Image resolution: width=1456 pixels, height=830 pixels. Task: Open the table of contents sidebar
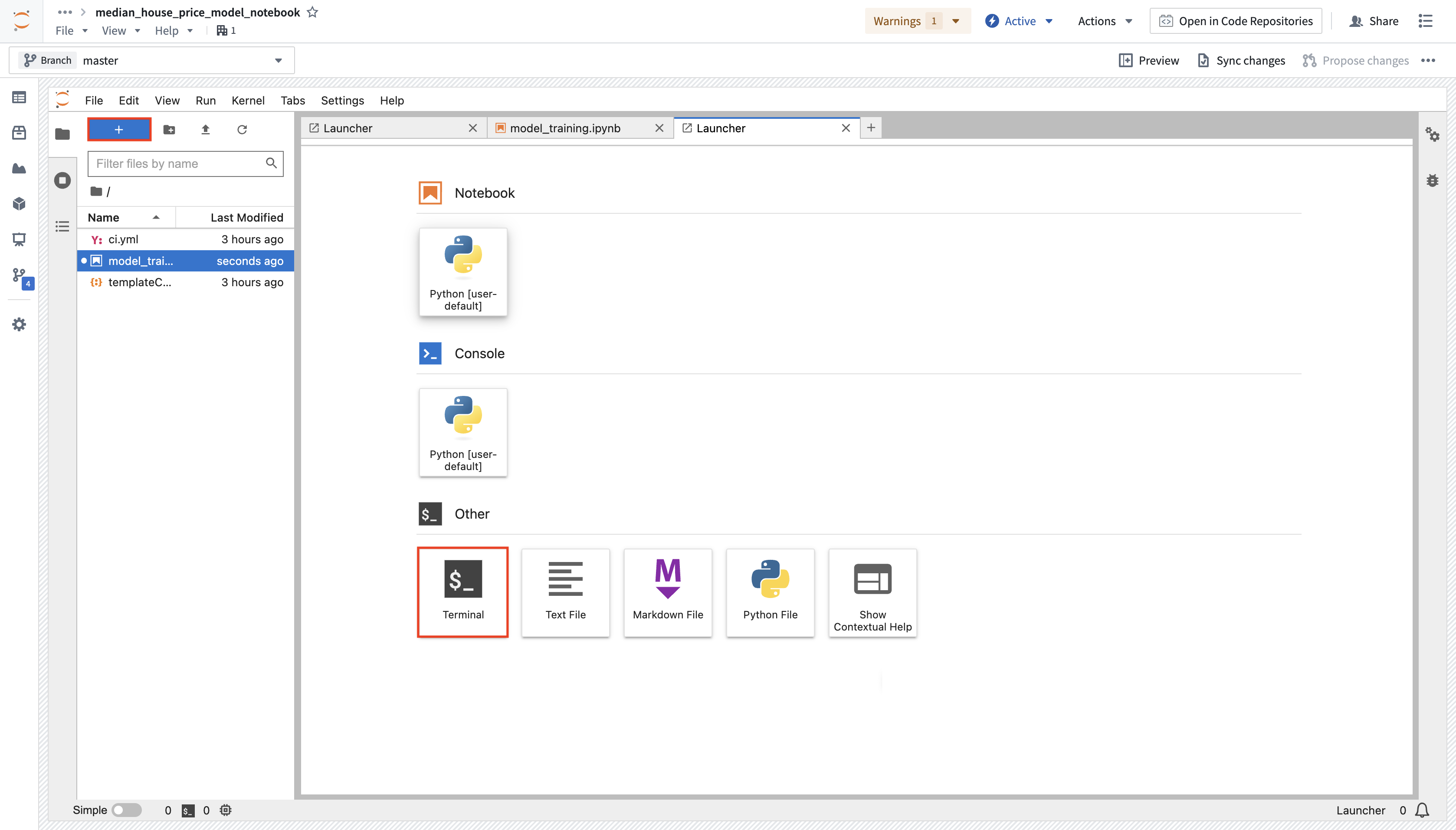pos(62,227)
